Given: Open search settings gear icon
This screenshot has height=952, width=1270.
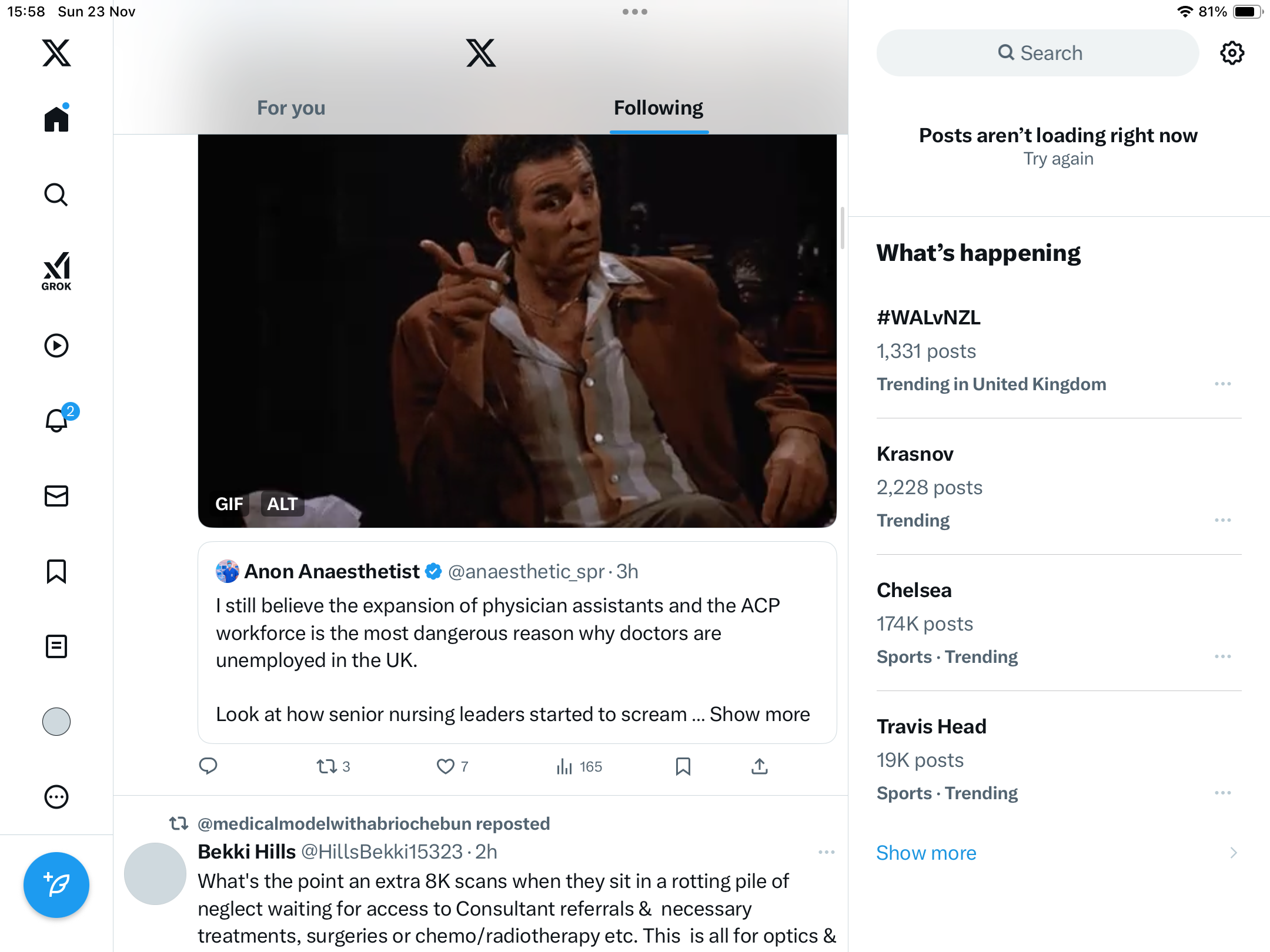Looking at the screenshot, I should click(1232, 53).
